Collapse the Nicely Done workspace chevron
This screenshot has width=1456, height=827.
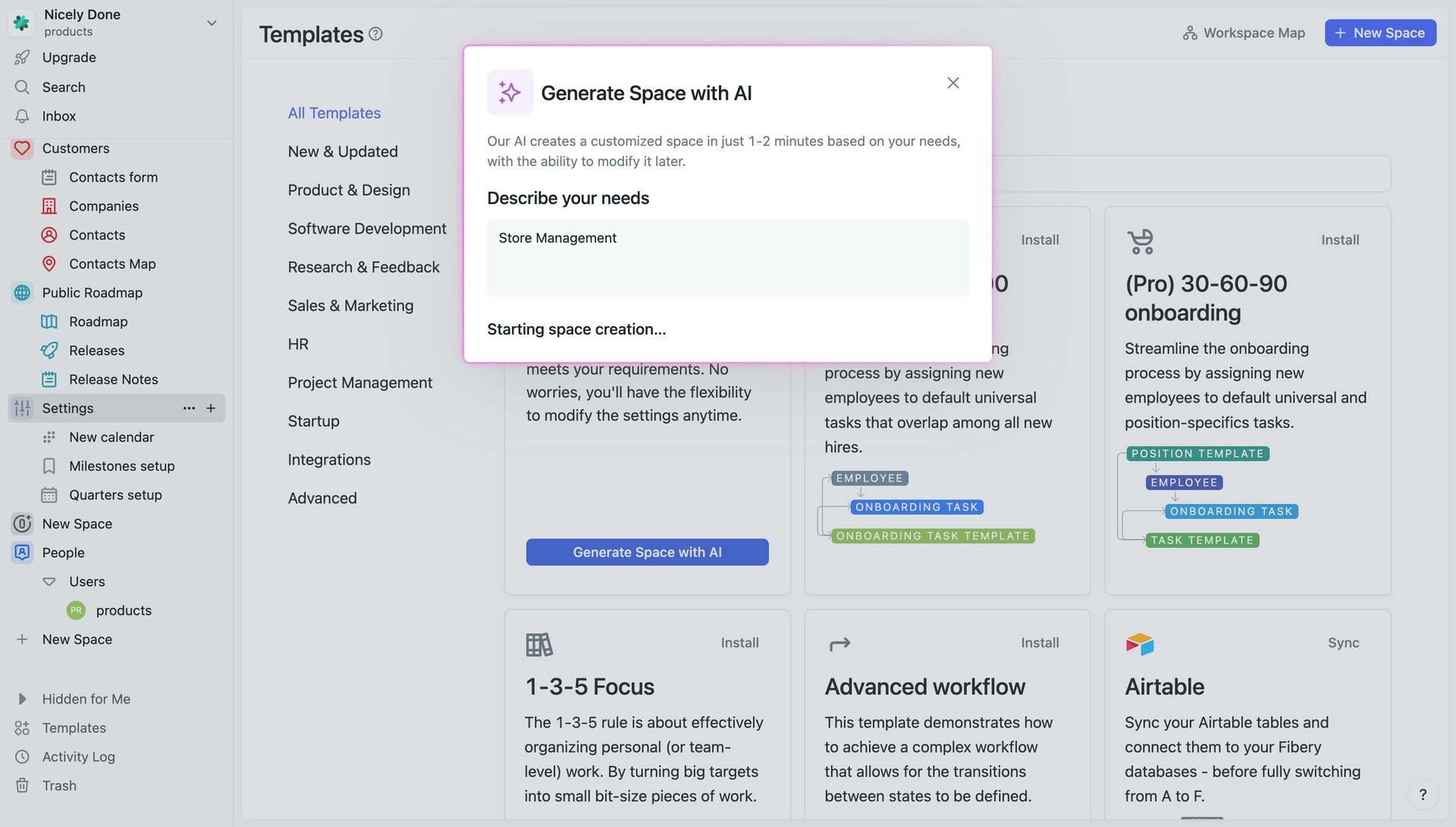point(212,23)
